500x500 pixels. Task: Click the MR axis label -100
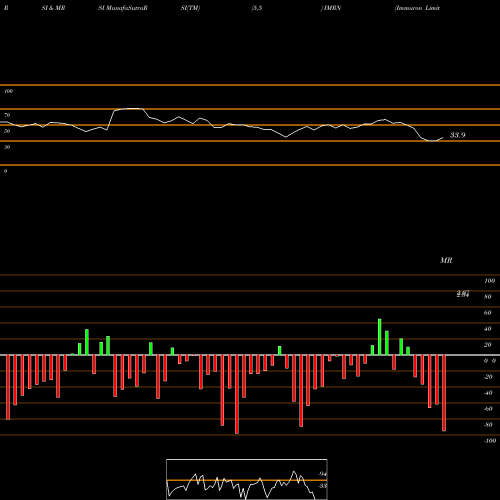pyautogui.click(x=490, y=441)
